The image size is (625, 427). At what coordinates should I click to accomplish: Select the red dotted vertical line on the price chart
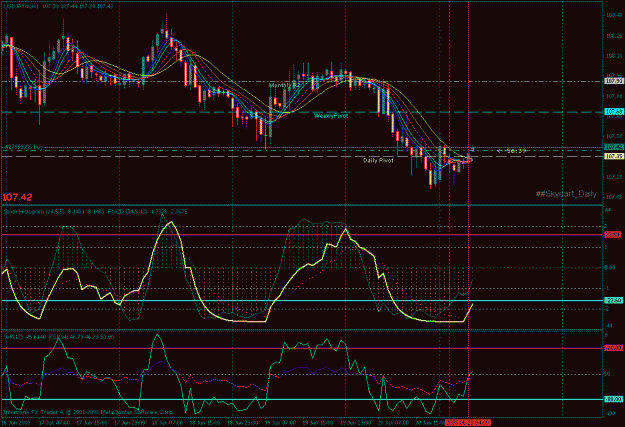tap(468, 104)
